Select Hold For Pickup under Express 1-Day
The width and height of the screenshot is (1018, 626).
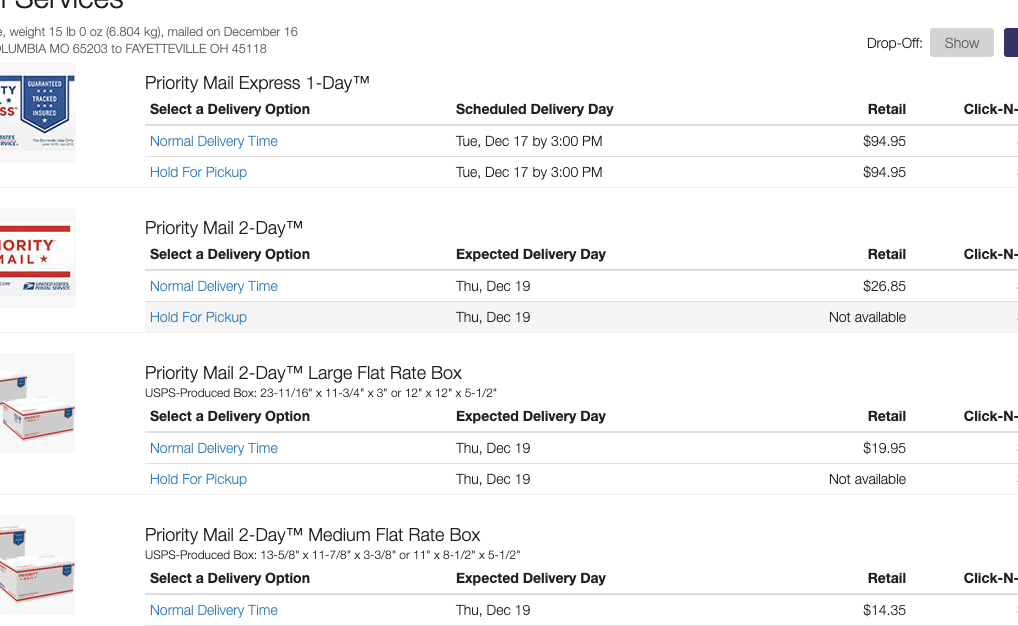coord(198,172)
